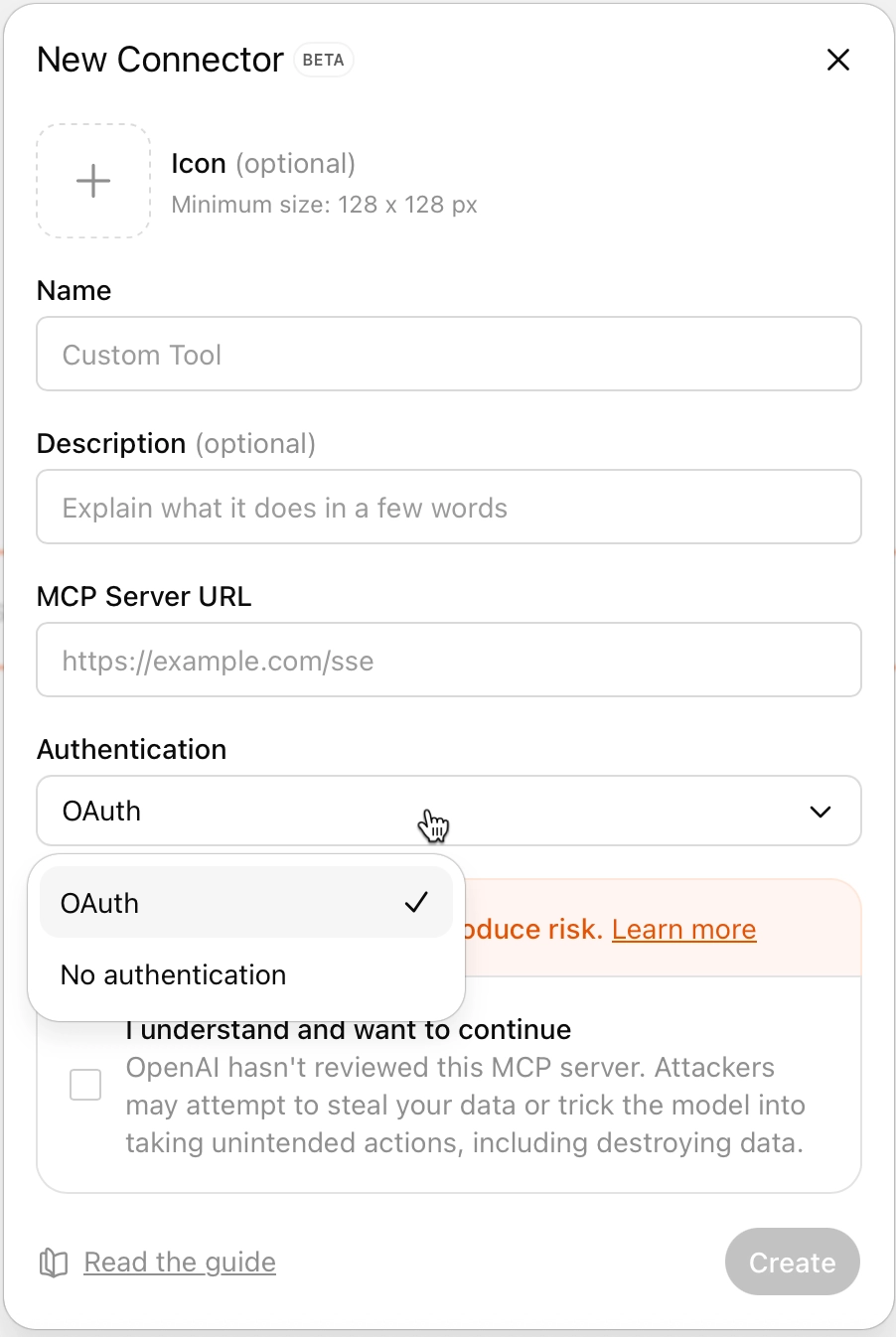Click the plus icon to upload an icon
Image resolution: width=896 pixels, height=1337 pixels.
(x=93, y=181)
